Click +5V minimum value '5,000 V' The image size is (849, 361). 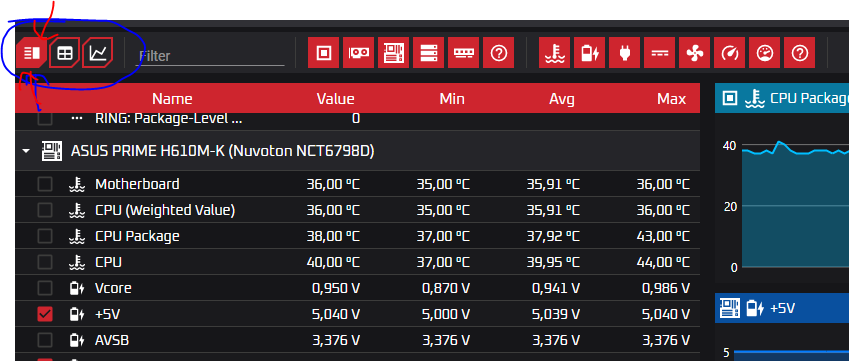point(446,314)
